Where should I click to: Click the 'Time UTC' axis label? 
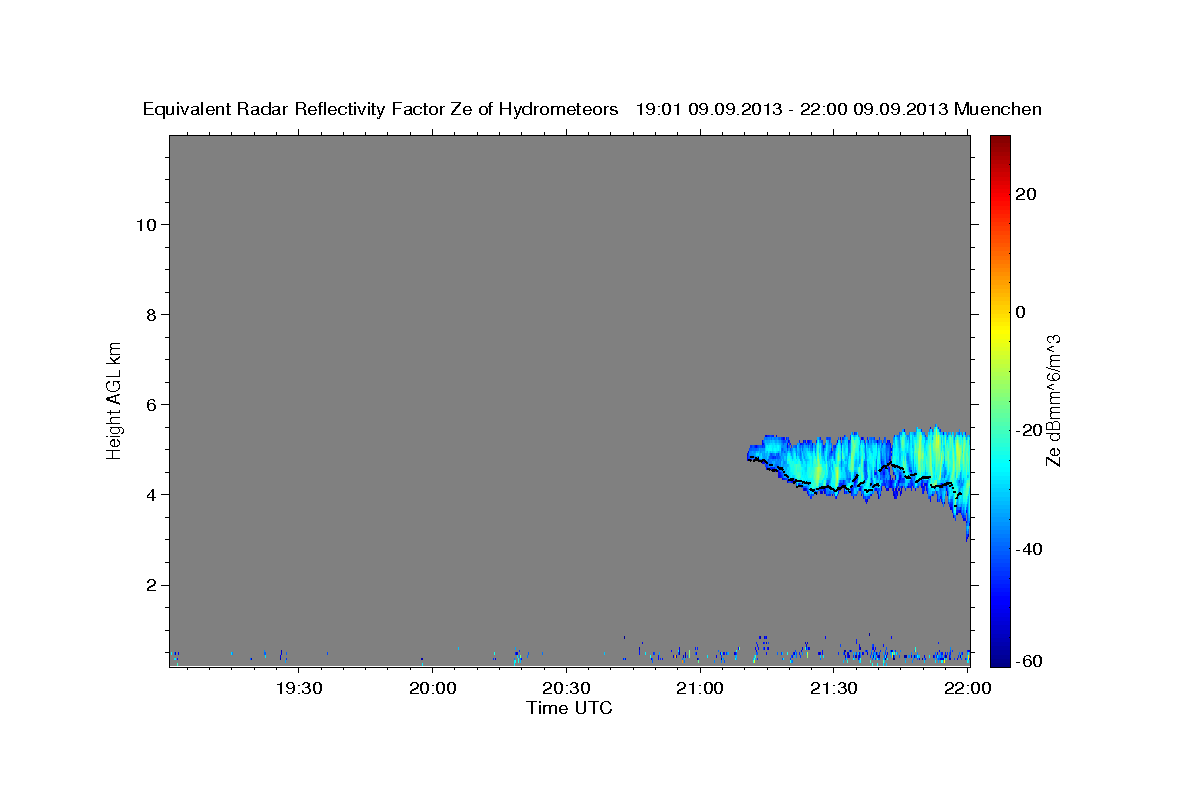click(569, 708)
